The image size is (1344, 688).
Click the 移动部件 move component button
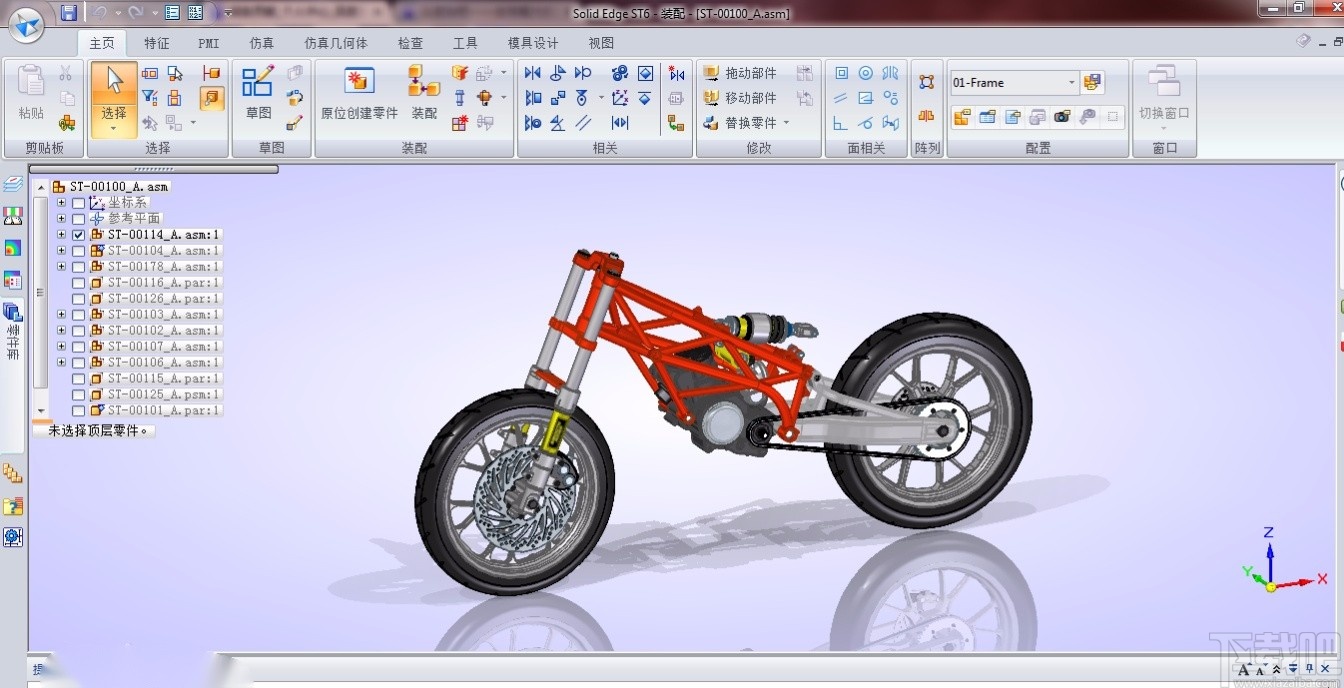(740, 98)
